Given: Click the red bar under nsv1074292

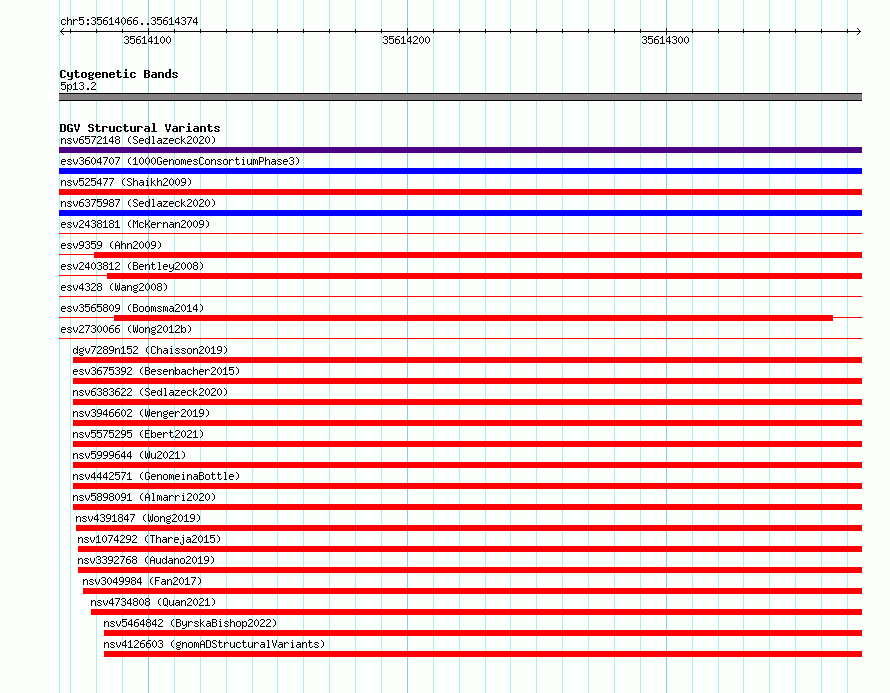Looking at the screenshot, I should (x=470, y=549).
